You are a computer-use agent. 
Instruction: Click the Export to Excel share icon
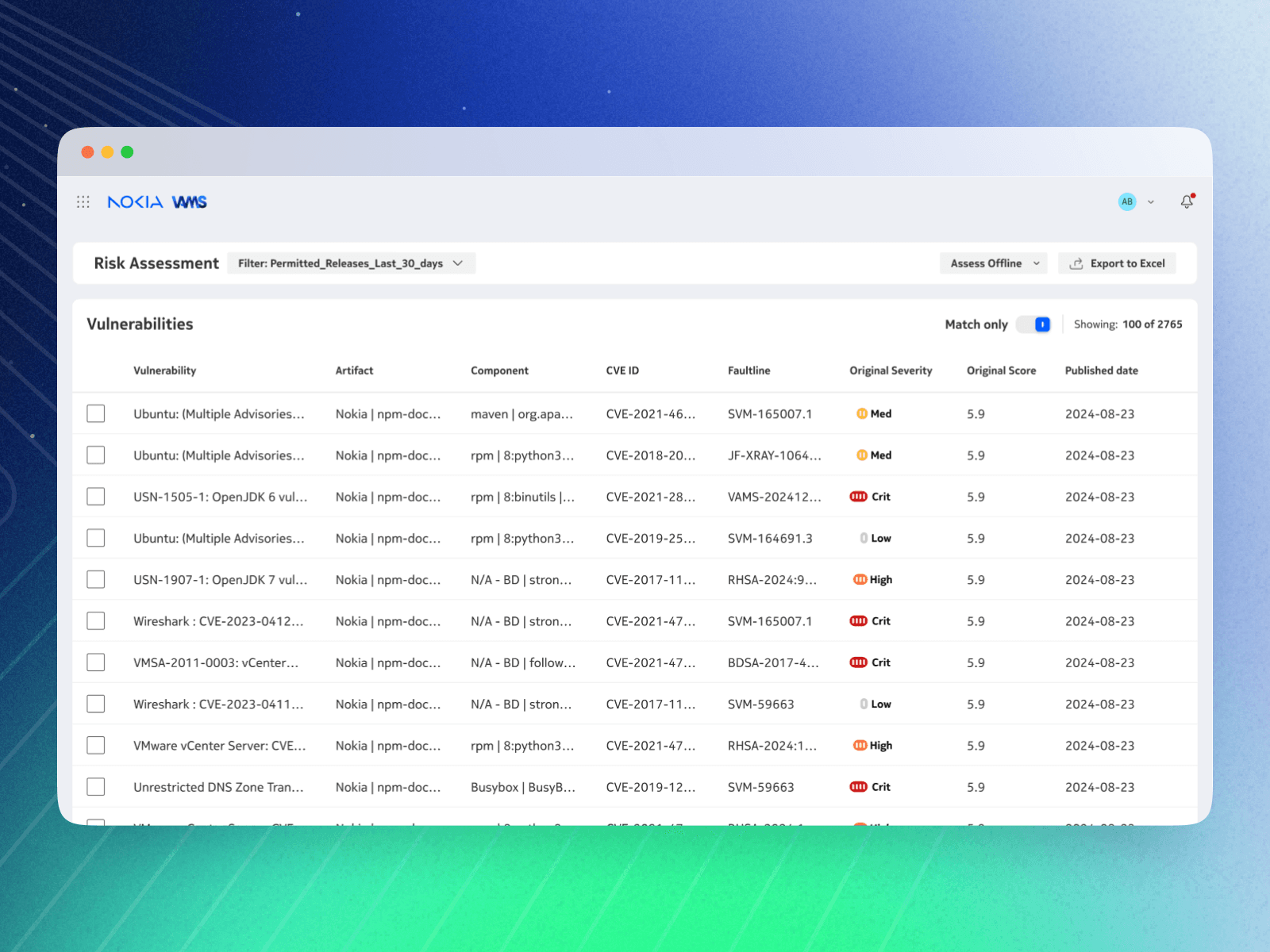point(1076,263)
